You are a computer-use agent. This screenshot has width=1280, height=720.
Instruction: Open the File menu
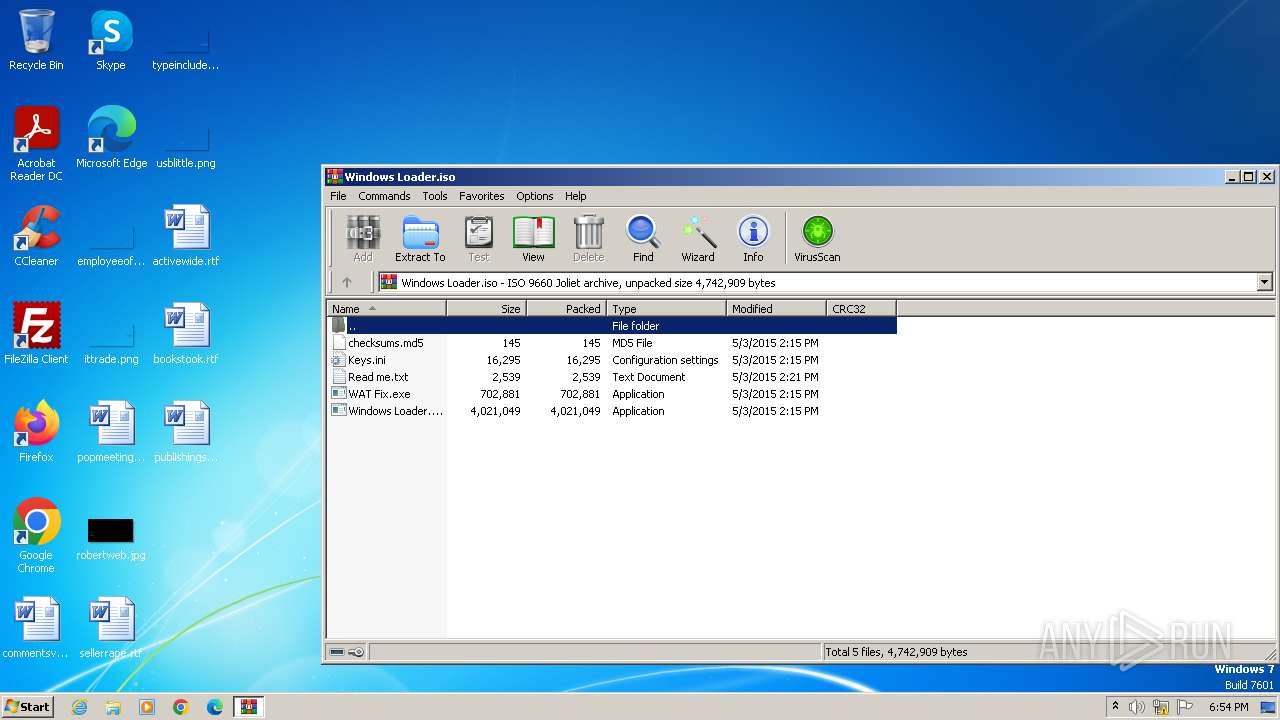(x=338, y=196)
